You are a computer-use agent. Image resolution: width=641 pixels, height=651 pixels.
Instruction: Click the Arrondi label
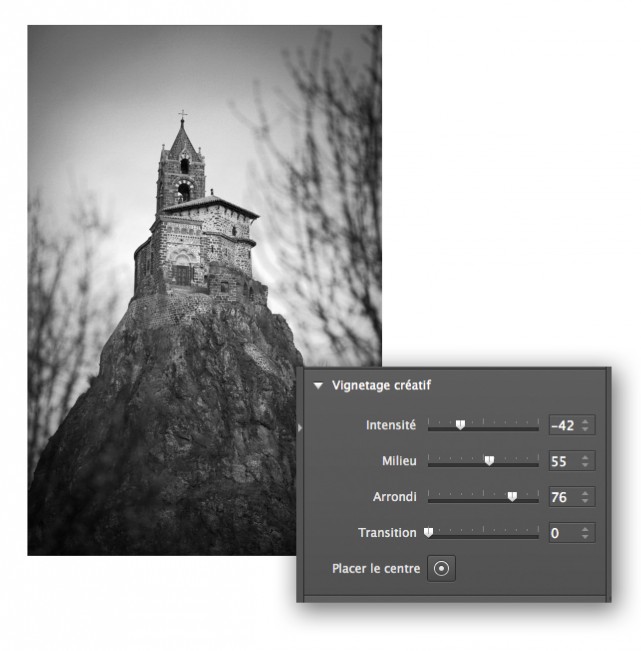(394, 497)
